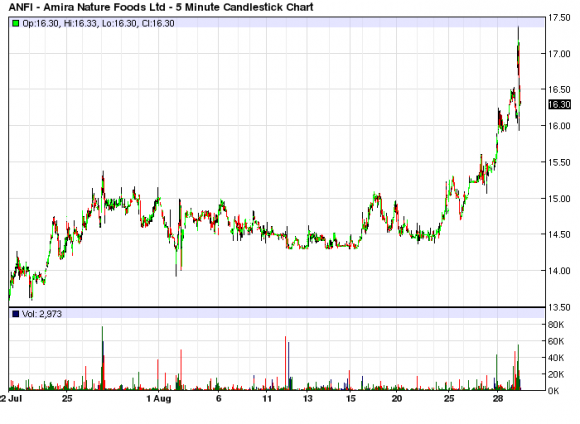This screenshot has height=424, width=580.
Task: Select the 13 date axis label
Action: click(307, 399)
